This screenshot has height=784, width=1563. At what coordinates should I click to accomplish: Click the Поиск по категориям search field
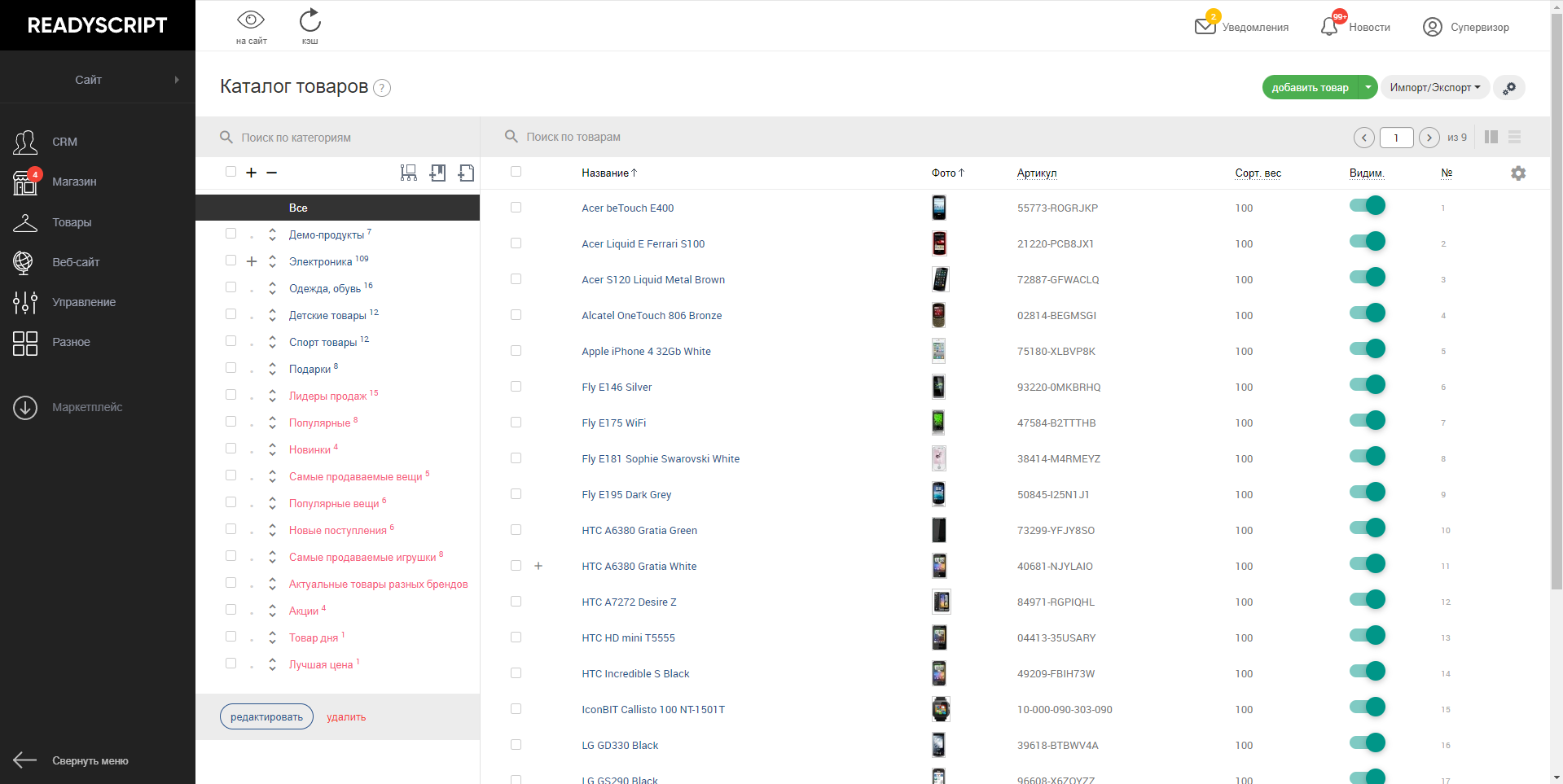[337, 138]
